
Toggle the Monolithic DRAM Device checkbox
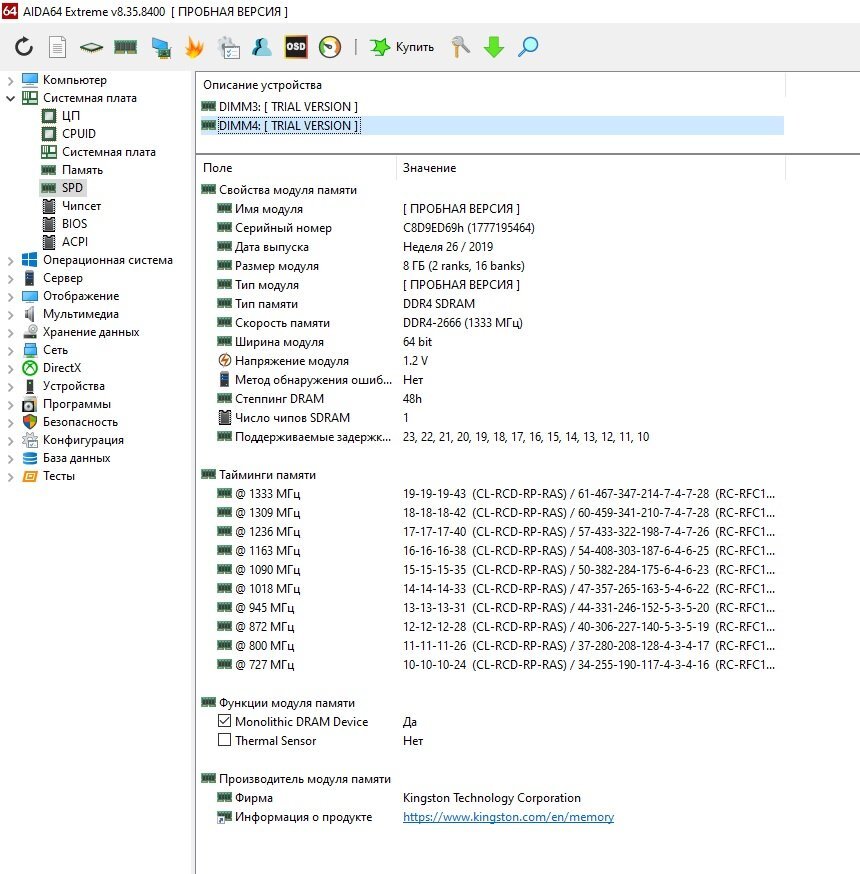pyautogui.click(x=224, y=721)
